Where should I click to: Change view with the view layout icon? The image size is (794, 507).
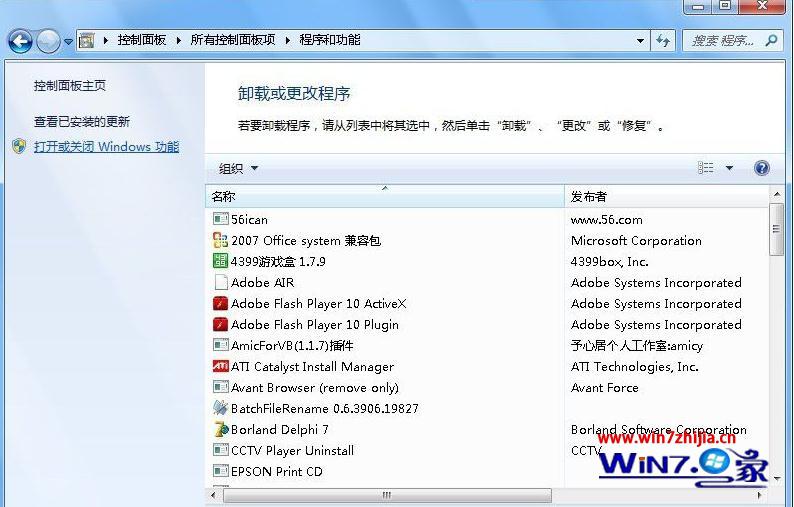pos(705,168)
